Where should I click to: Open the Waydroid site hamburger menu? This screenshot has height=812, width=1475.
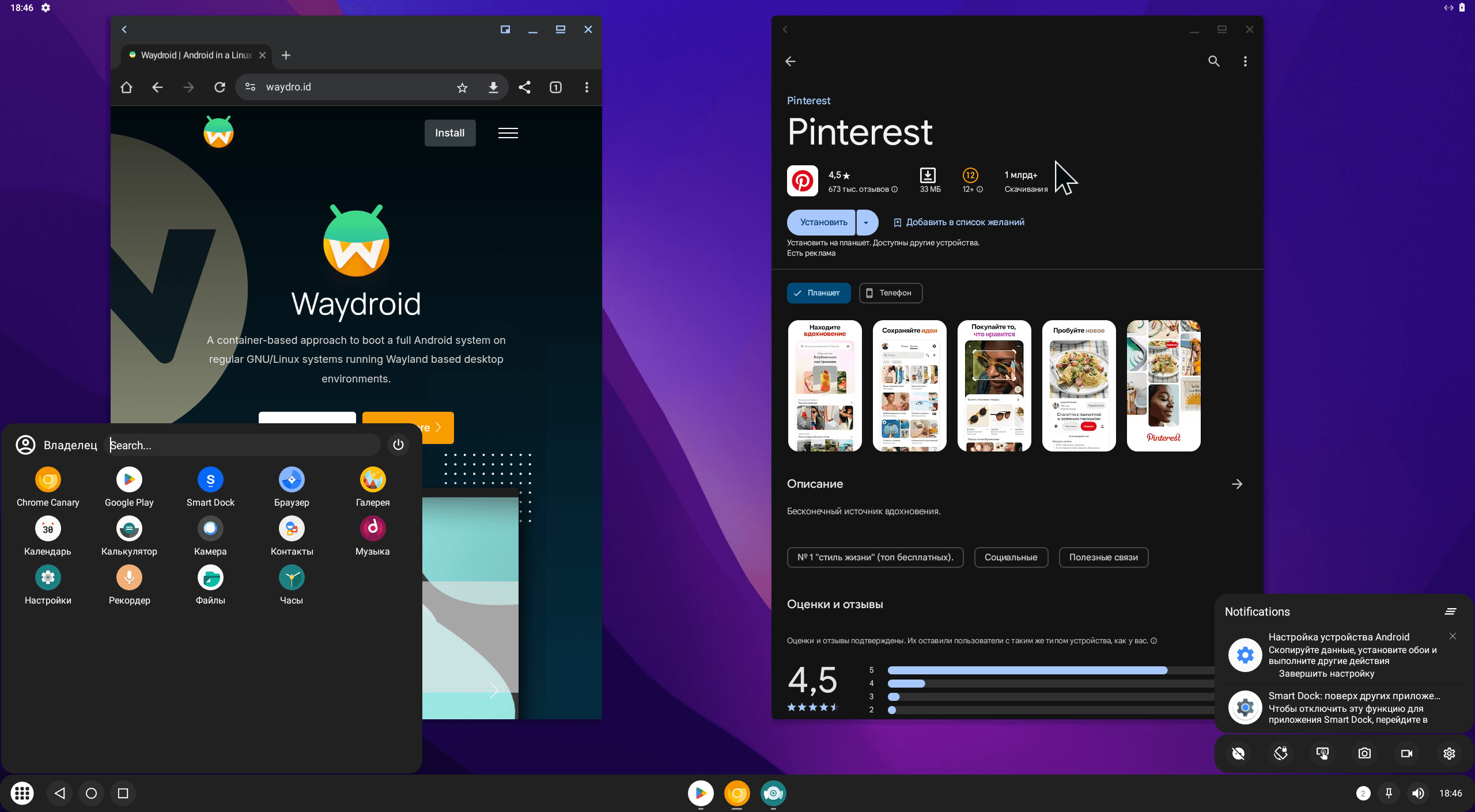(x=508, y=133)
